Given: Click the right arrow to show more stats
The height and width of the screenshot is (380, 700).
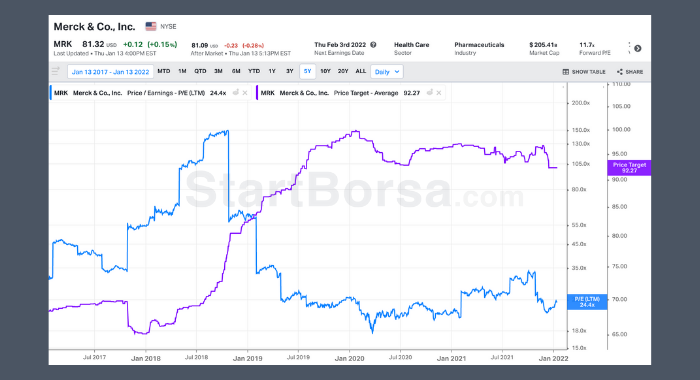Looking at the screenshot, I should [638, 48].
